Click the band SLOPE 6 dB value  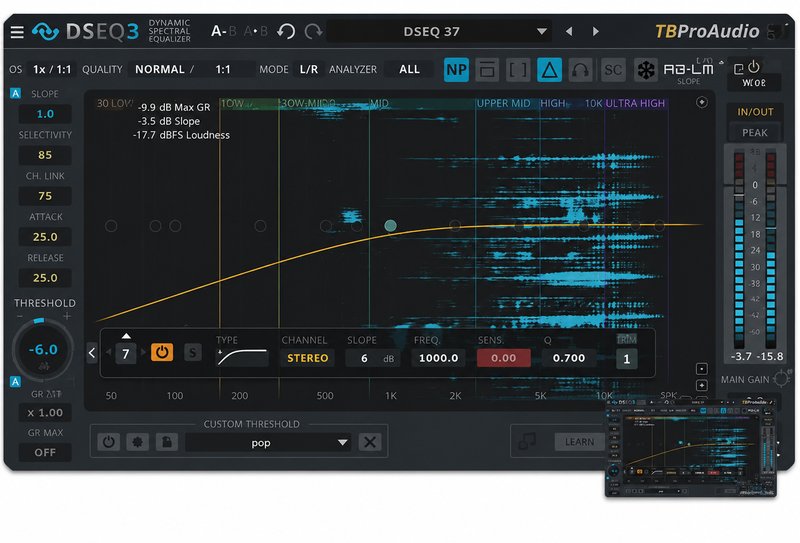(372, 358)
